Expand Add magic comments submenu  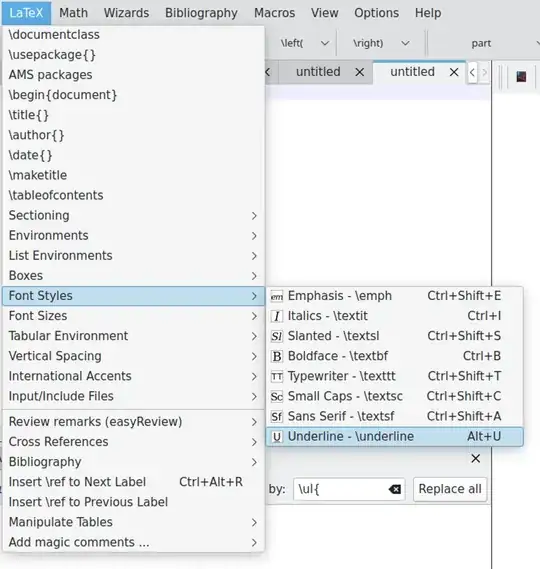tap(134, 543)
